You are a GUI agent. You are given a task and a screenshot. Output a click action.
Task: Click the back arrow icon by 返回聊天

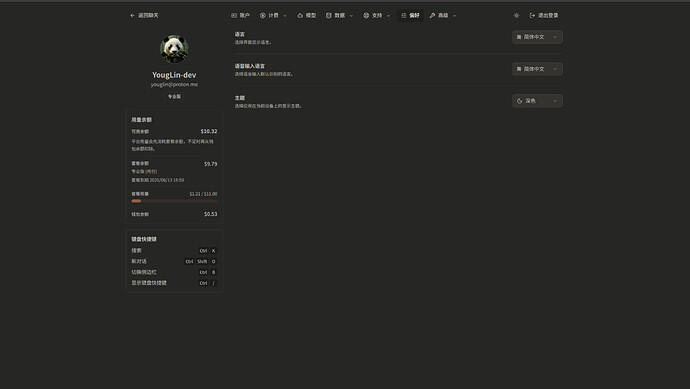click(132, 15)
